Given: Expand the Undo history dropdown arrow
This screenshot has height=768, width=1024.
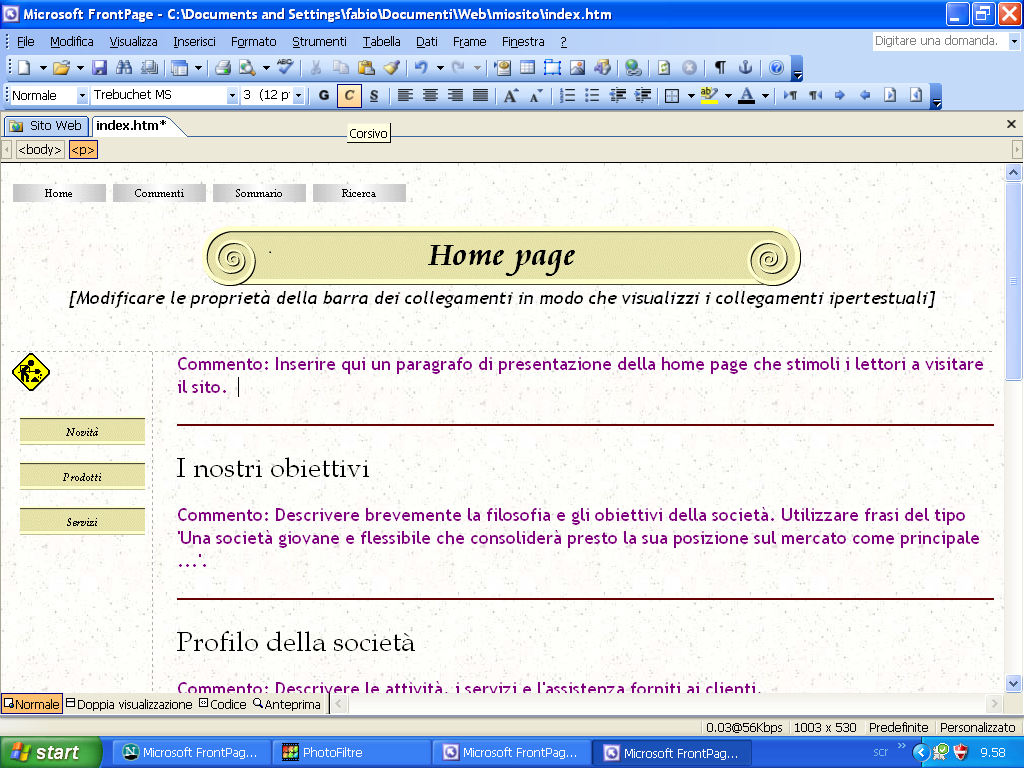Looking at the screenshot, I should pyautogui.click(x=440, y=67).
